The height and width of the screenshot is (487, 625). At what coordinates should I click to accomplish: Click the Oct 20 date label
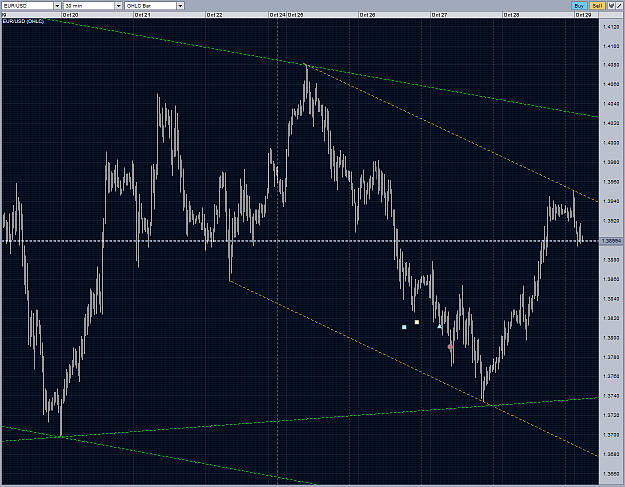pos(70,15)
